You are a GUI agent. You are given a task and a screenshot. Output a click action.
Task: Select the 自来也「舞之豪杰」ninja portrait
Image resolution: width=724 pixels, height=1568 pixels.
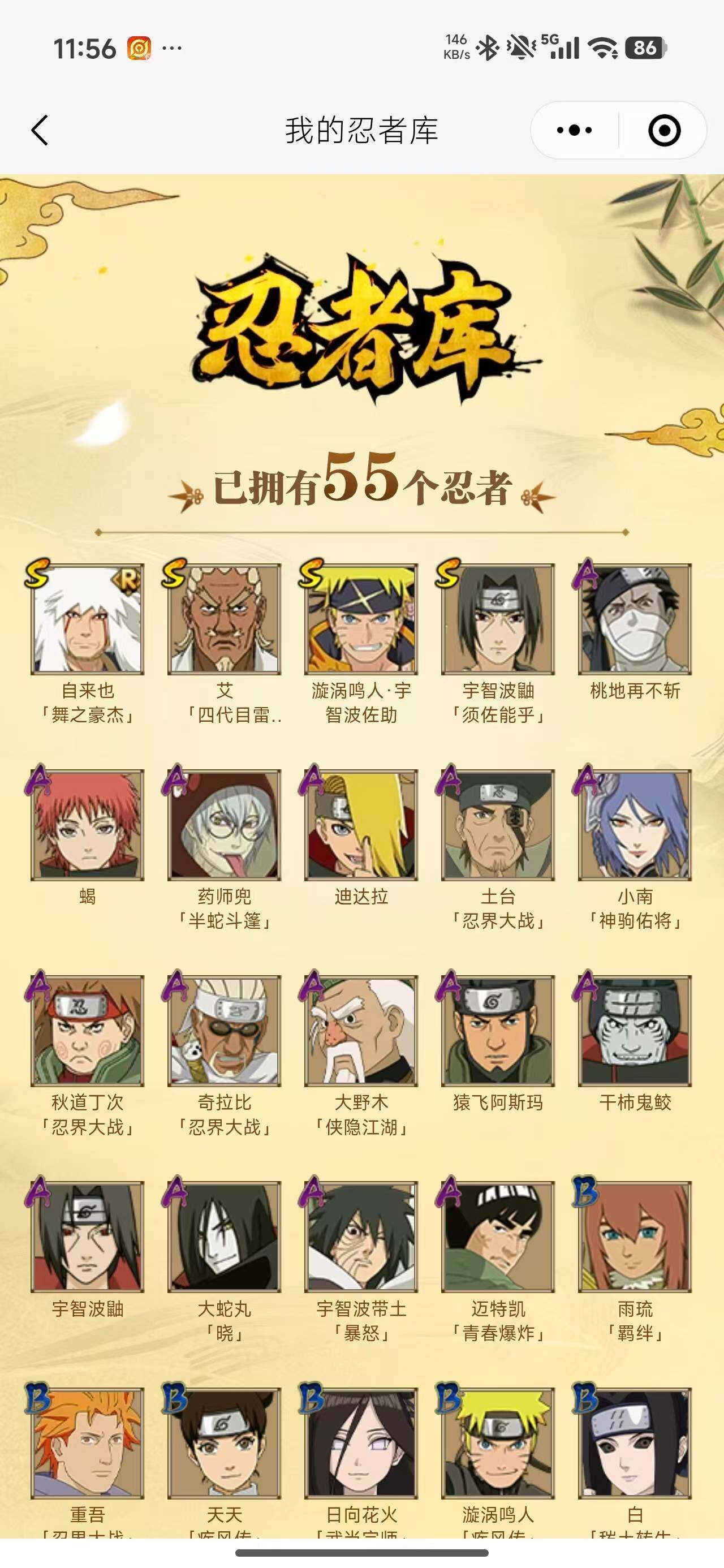click(x=87, y=619)
